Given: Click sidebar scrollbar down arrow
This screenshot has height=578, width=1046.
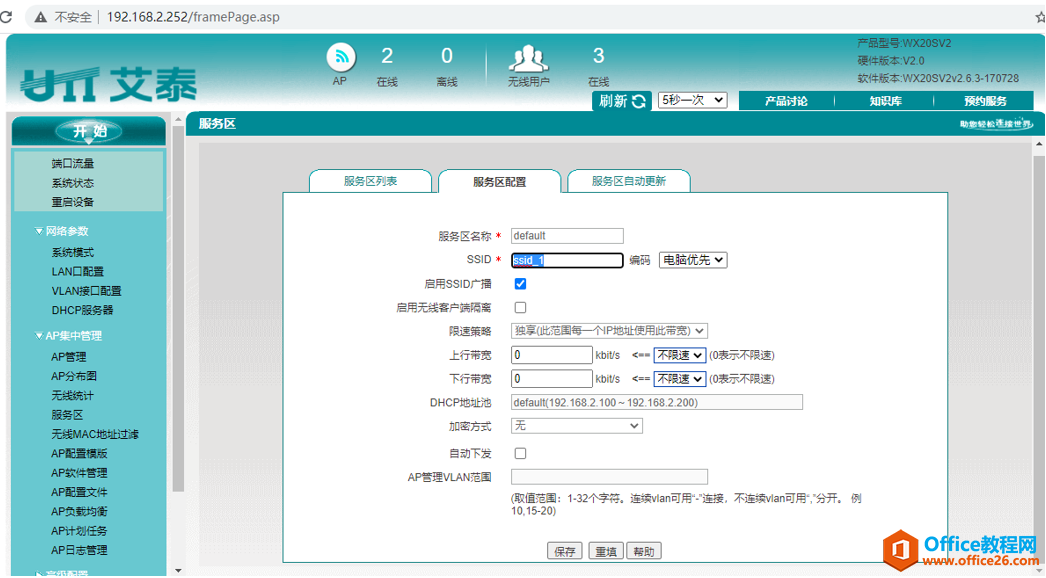Looking at the screenshot, I should [x=178, y=571].
